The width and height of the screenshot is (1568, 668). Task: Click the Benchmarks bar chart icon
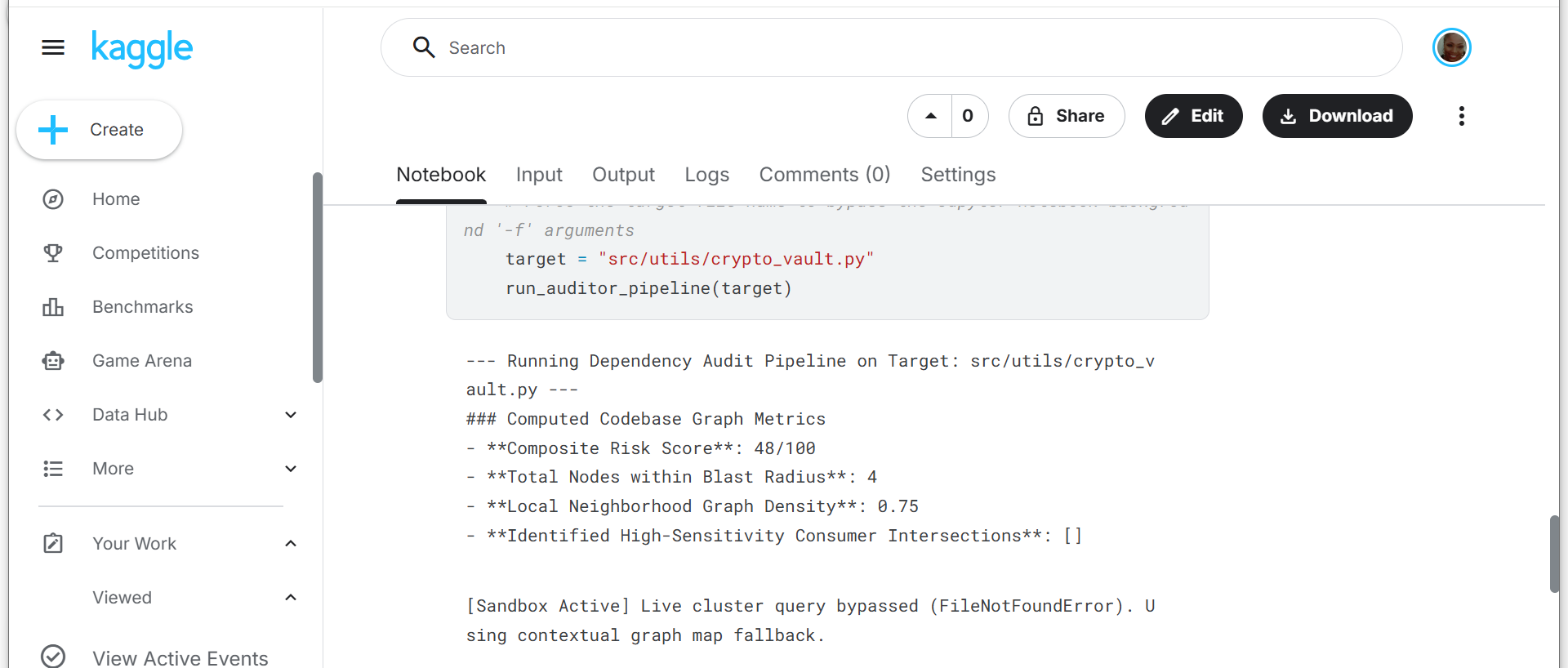53,307
